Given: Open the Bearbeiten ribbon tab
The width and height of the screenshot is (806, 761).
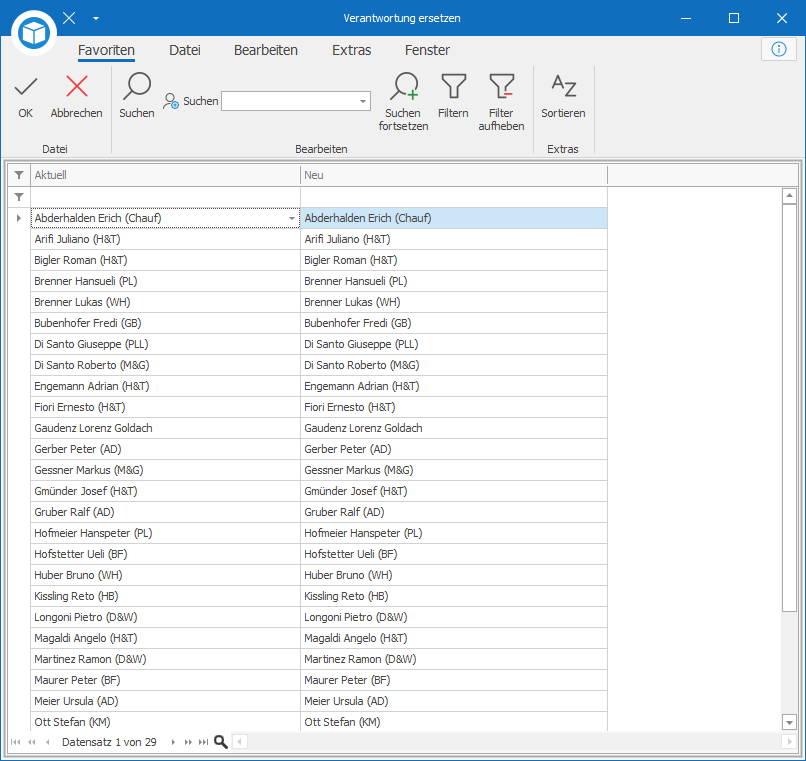Looking at the screenshot, I should (x=266, y=50).
